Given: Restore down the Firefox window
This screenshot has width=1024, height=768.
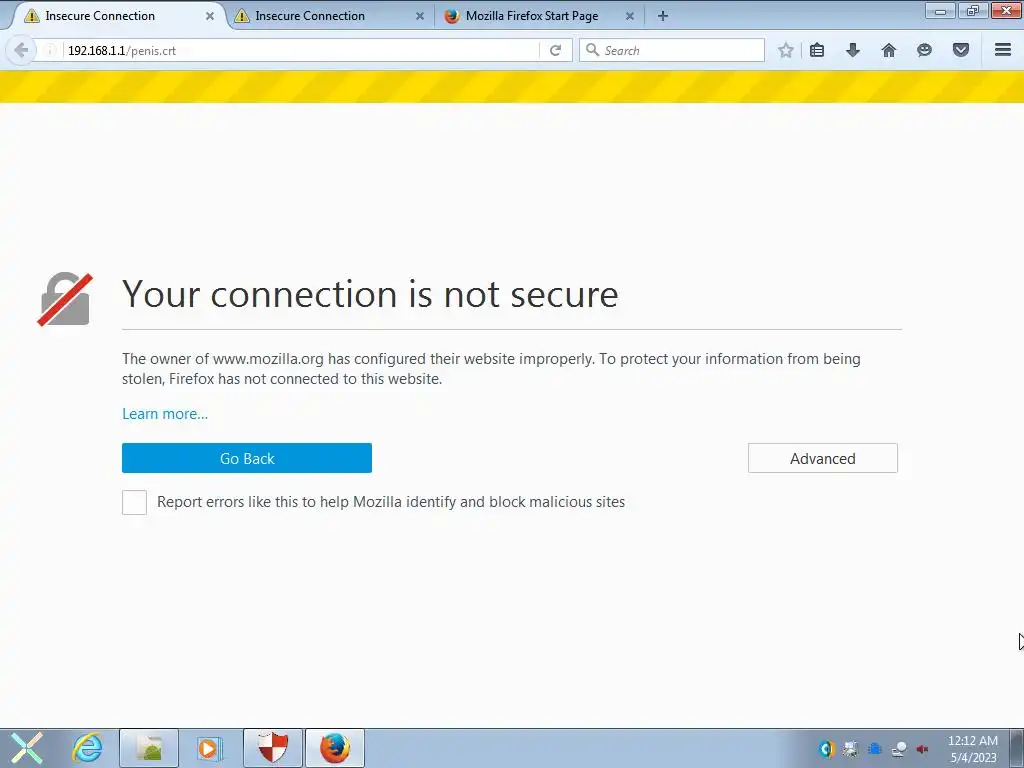Looking at the screenshot, I should (x=973, y=10).
